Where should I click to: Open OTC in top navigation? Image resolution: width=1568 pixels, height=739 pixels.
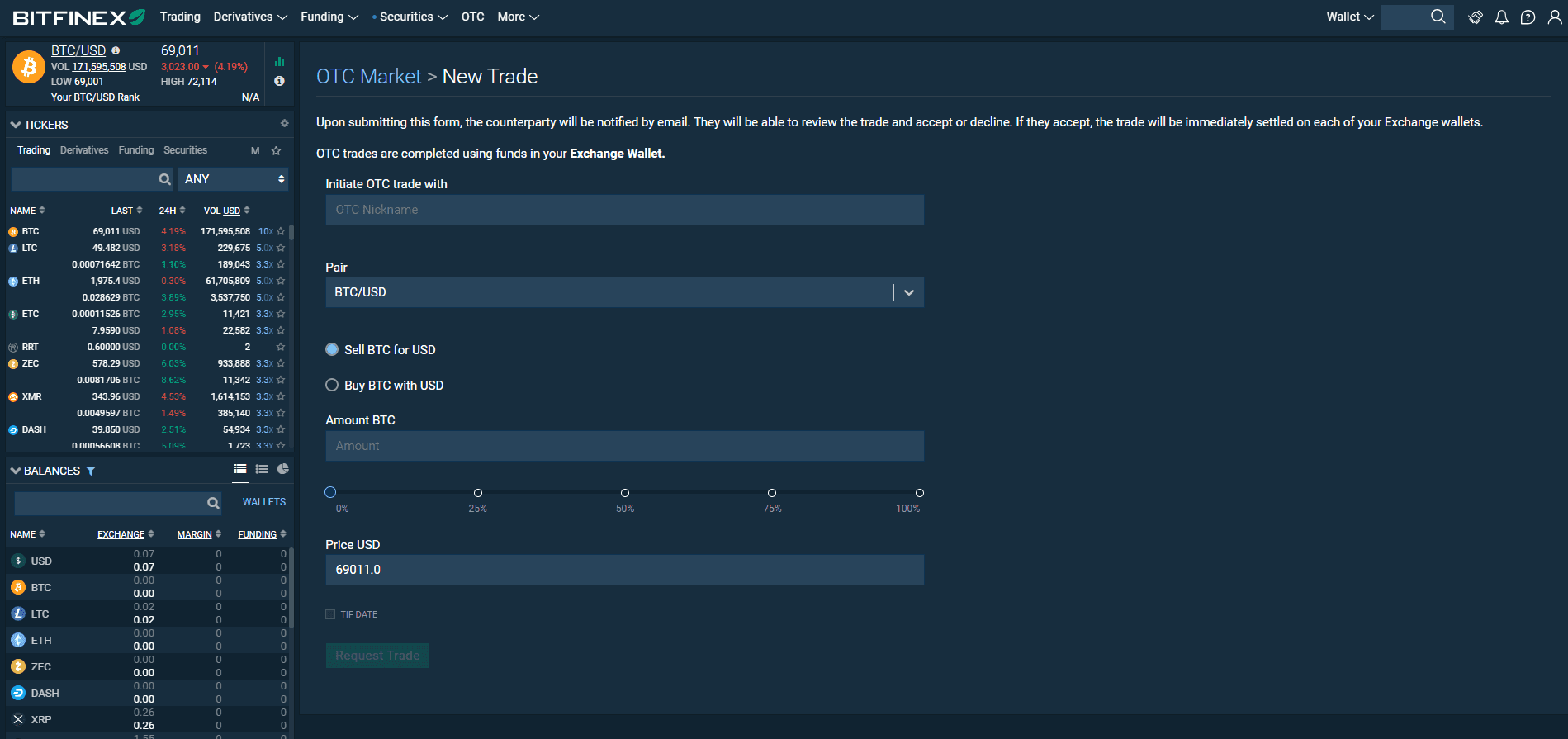[472, 17]
